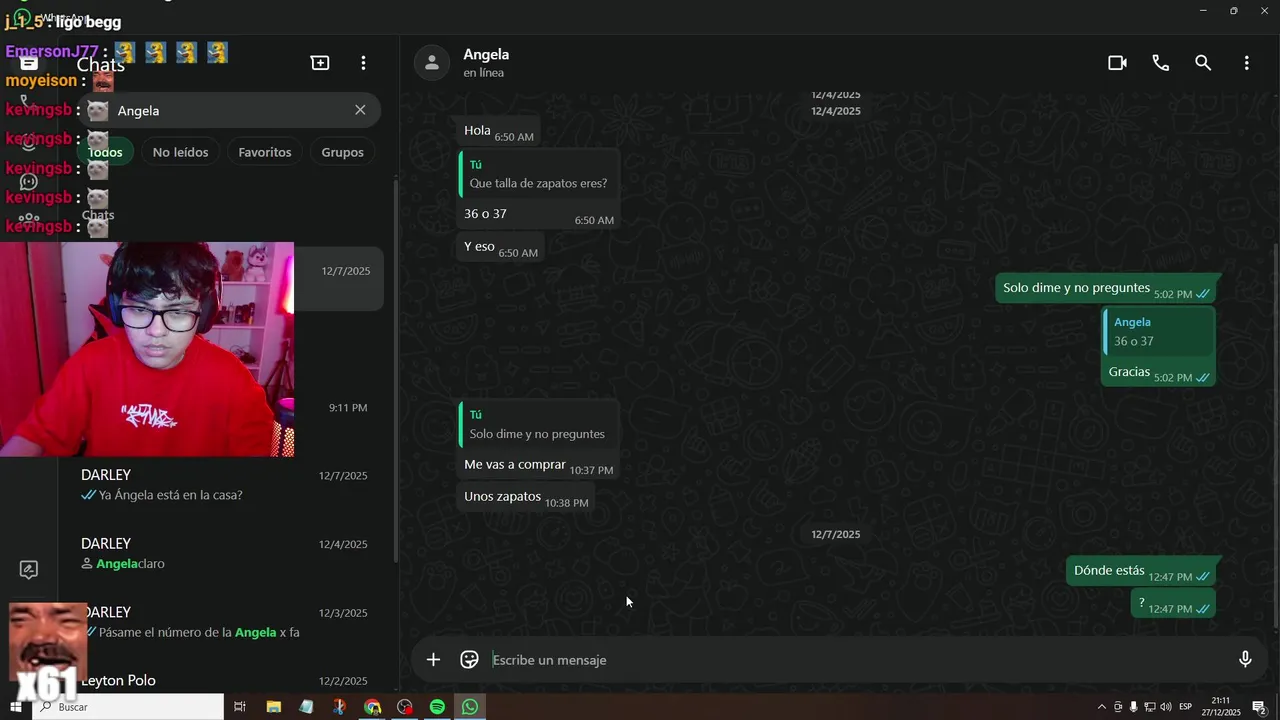Open the Windows notification center

1260,707
